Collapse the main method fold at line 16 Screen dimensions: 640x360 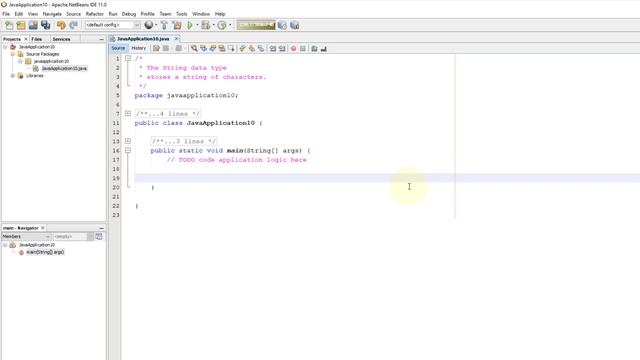tap(128, 150)
